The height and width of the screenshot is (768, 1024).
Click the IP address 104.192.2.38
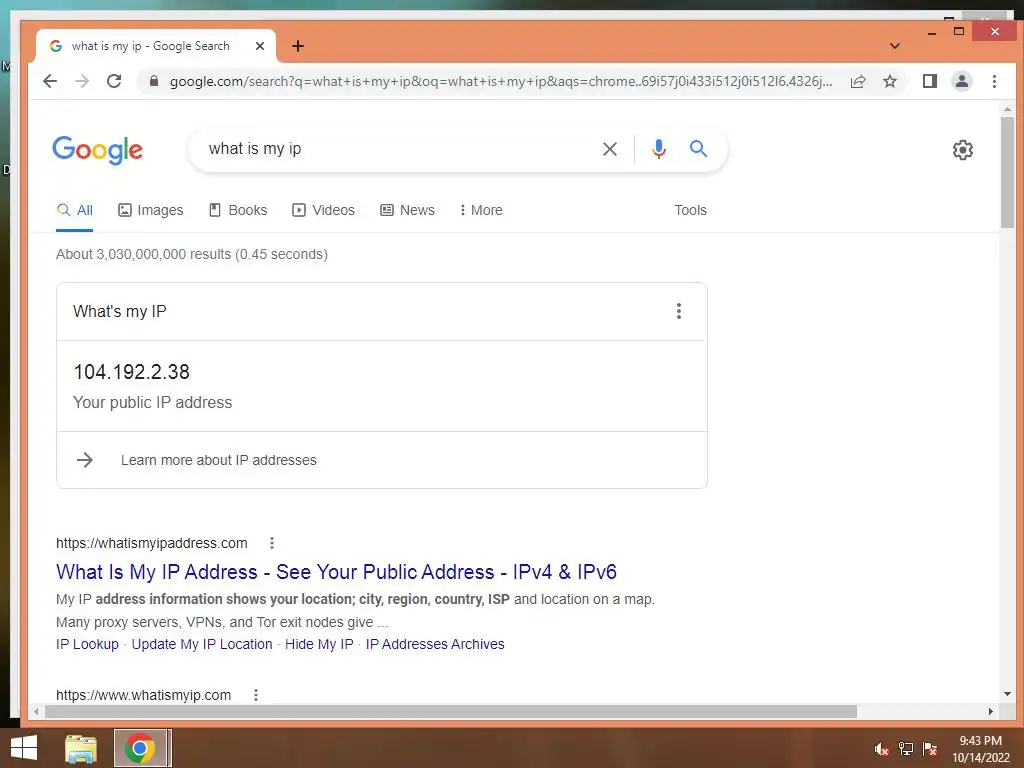pos(131,372)
